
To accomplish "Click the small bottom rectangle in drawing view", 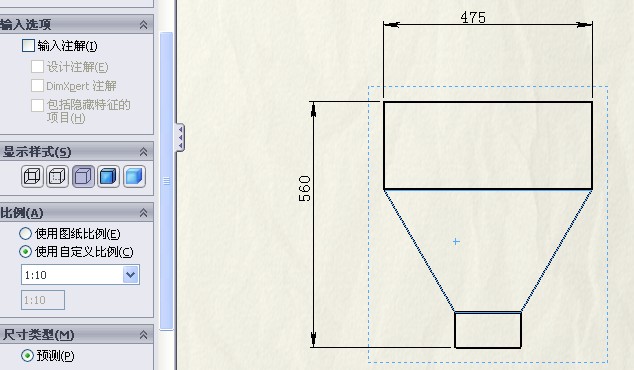I will pyautogui.click(x=488, y=330).
